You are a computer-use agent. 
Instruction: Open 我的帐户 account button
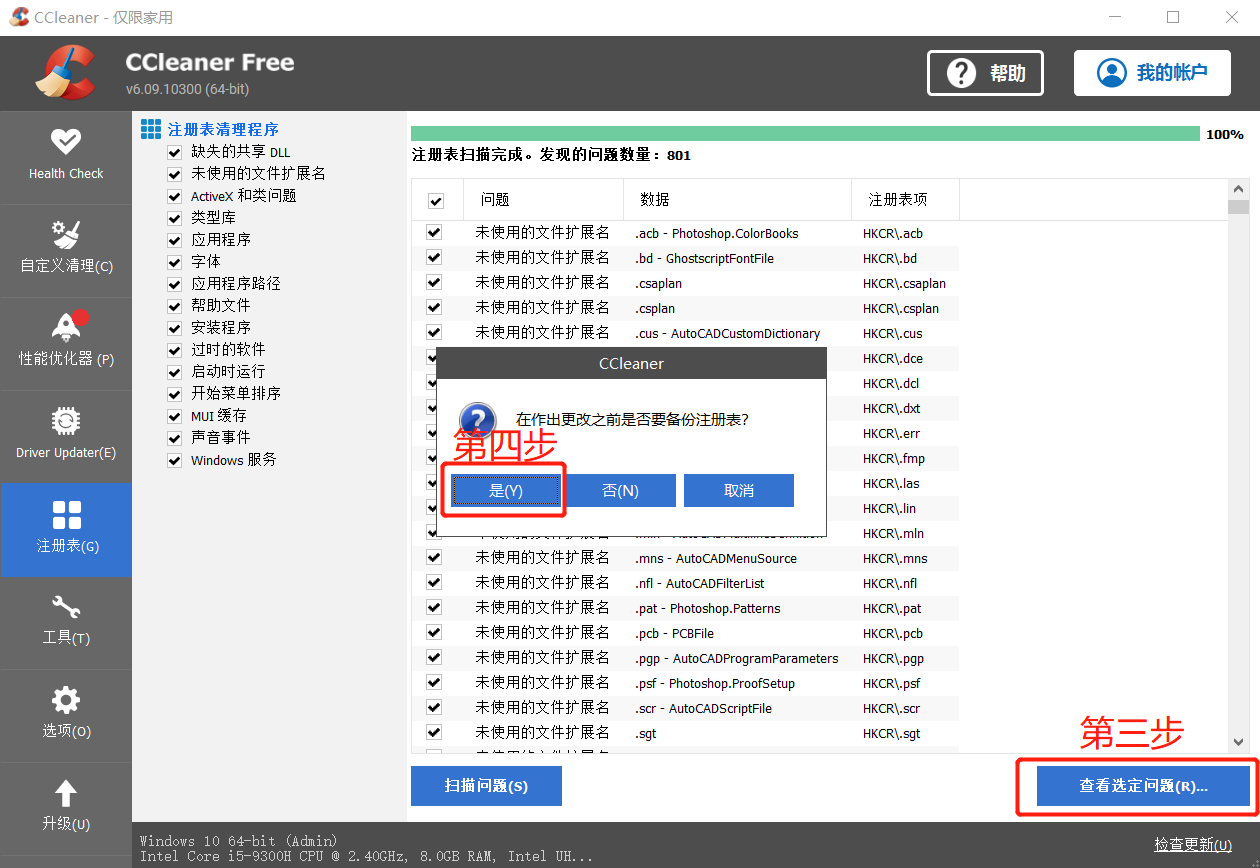1152,73
